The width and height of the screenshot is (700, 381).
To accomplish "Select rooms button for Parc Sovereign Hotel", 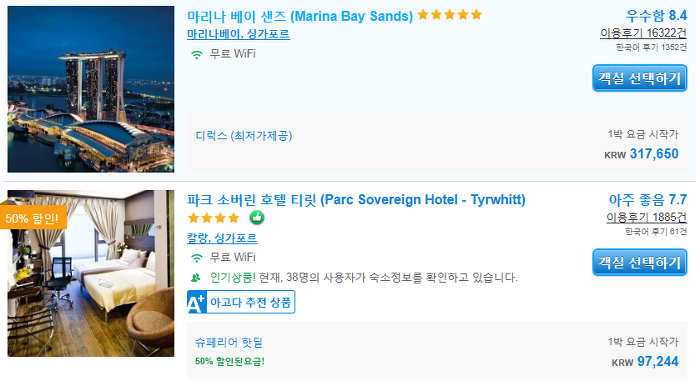I will tap(639, 263).
